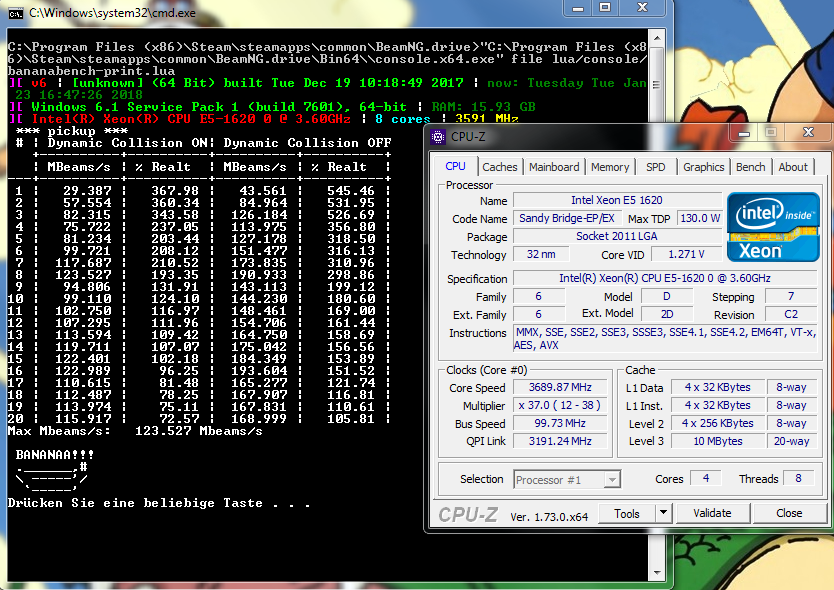Viewport: 834px width, 590px height.
Task: Click the '545.46' Realt value in row 1
Action: point(351,191)
